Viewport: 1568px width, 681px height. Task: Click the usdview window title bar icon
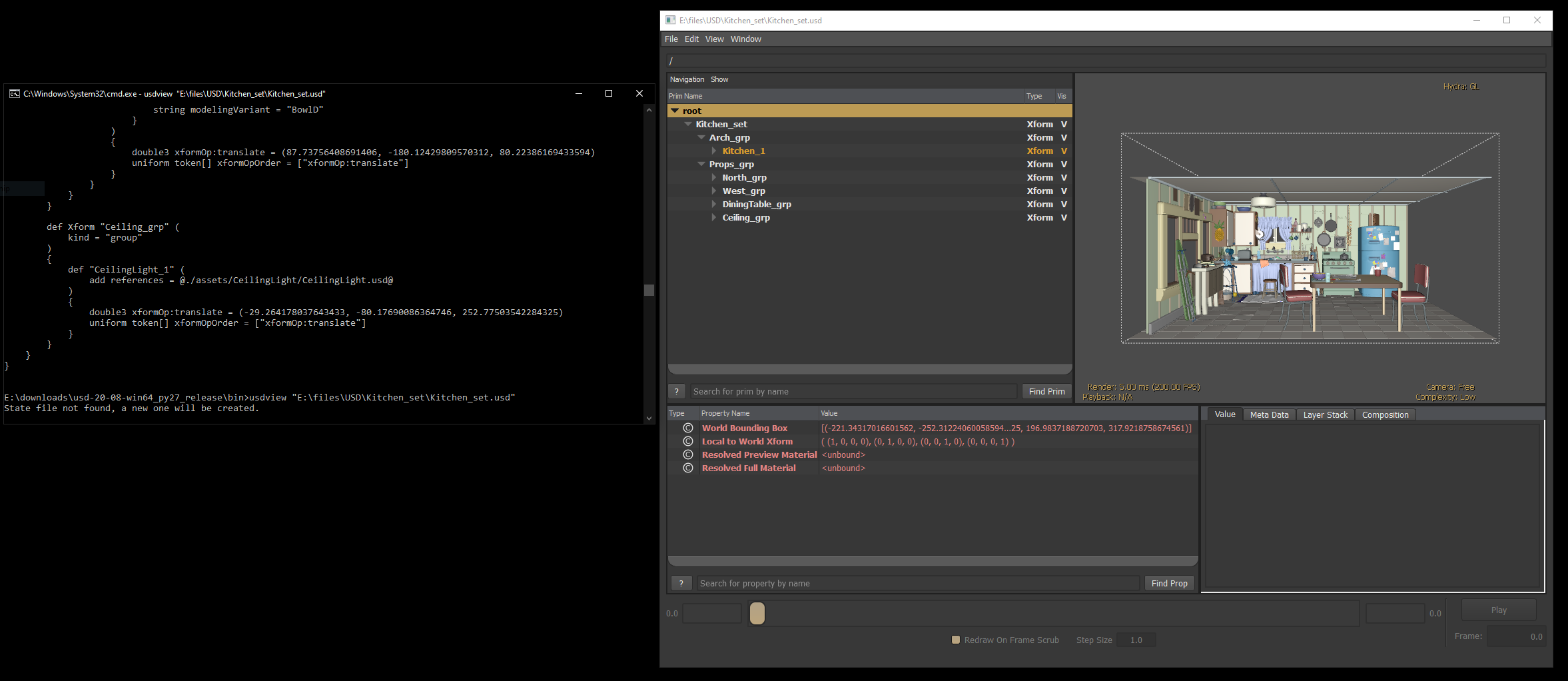670,20
